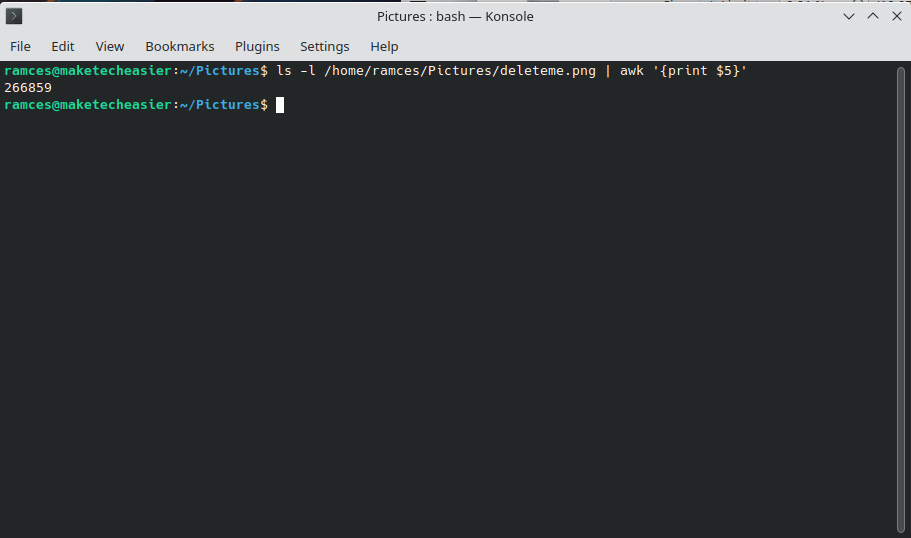
Task: Click the second ~/Pictures prompt path
Action: pos(220,105)
